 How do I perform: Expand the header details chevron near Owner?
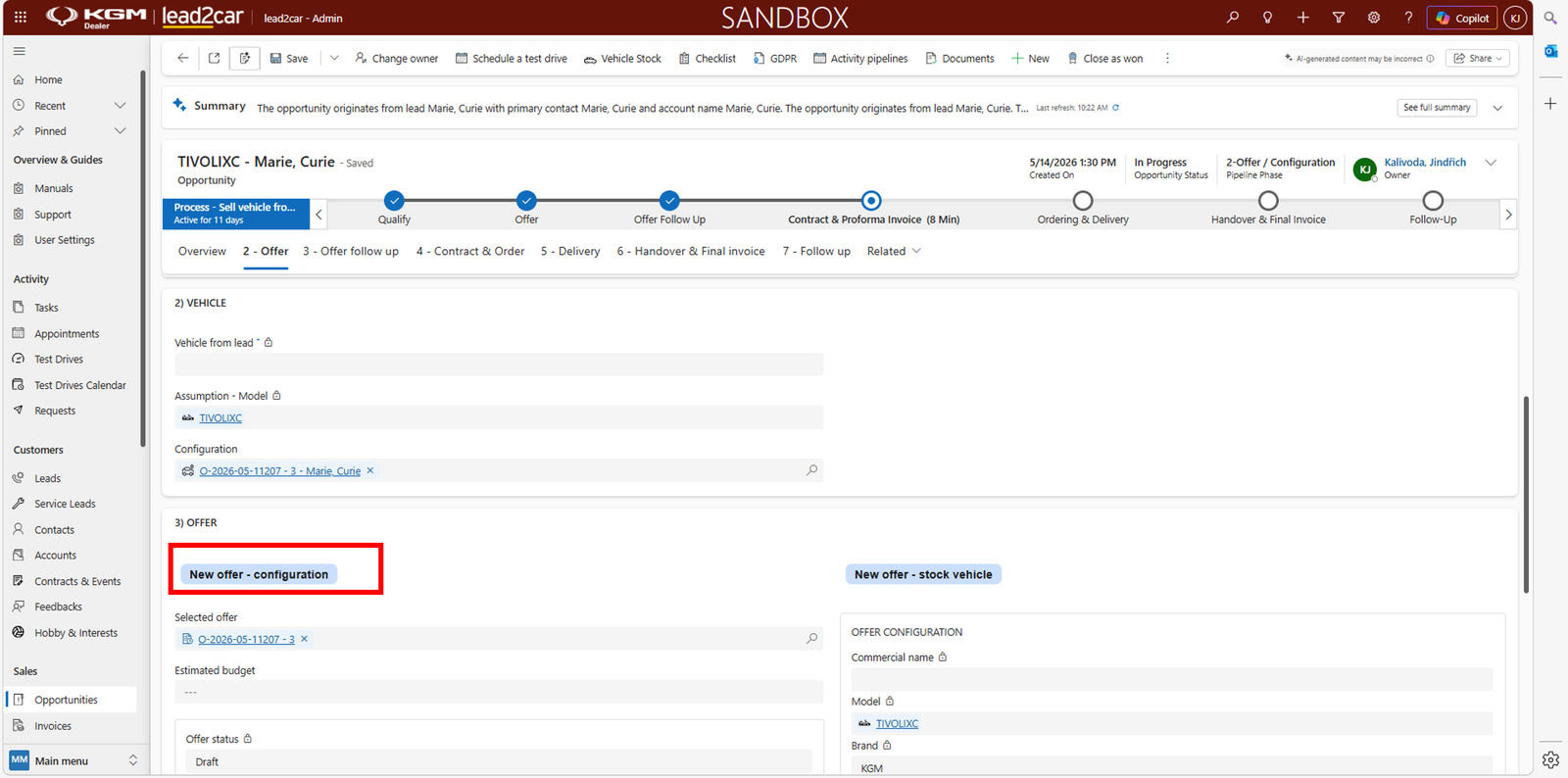tap(1491, 163)
